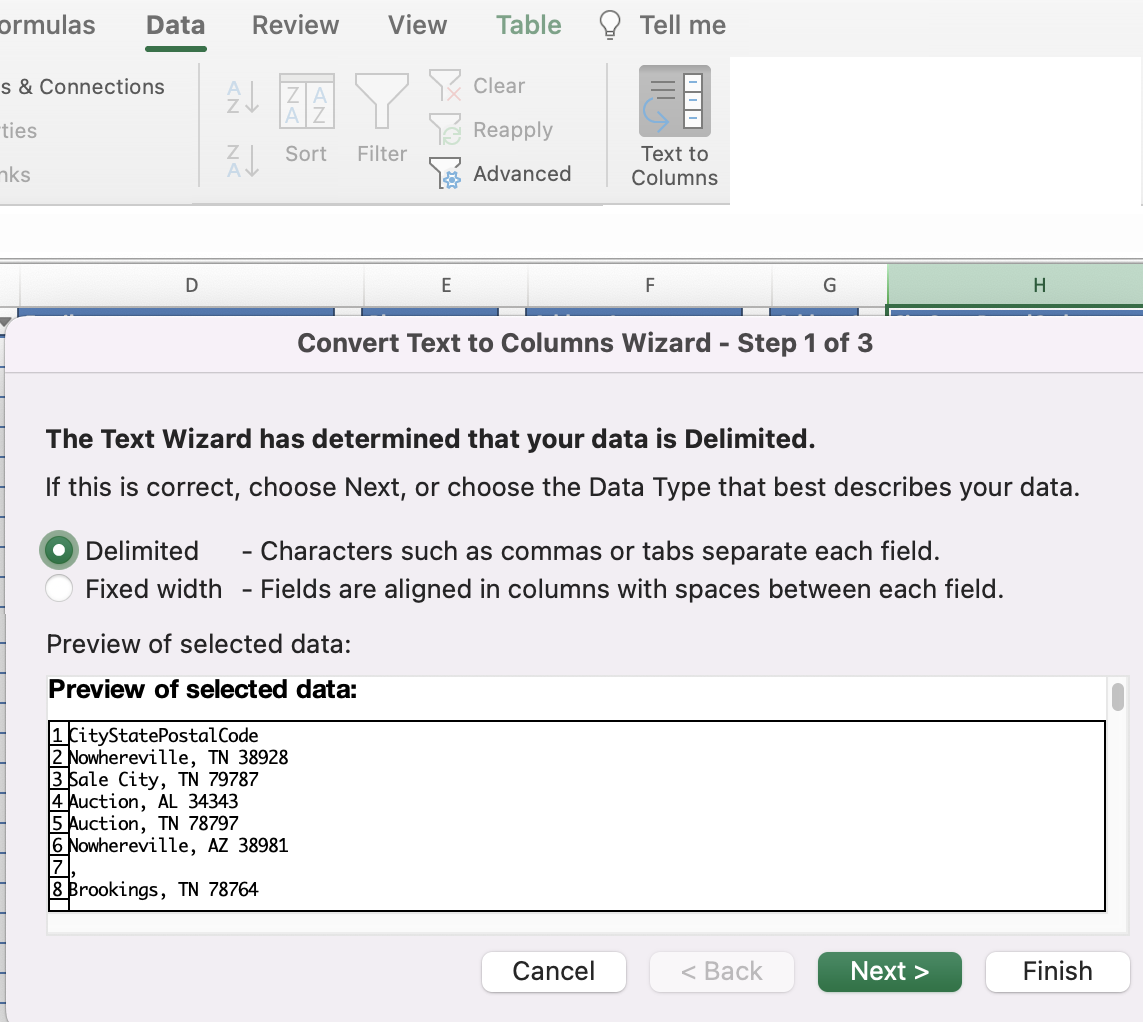Switch to the Data ribbon tab
Viewport: 1143px width, 1022px height.
(175, 25)
